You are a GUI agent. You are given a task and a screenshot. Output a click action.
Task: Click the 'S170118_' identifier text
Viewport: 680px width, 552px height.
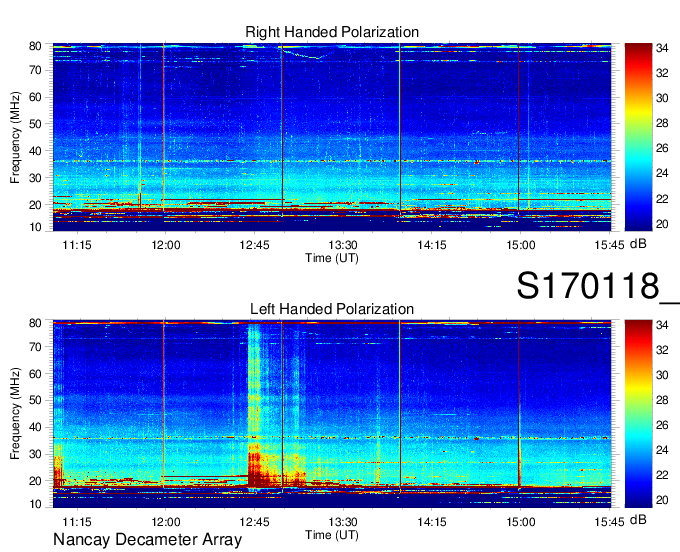[598, 287]
